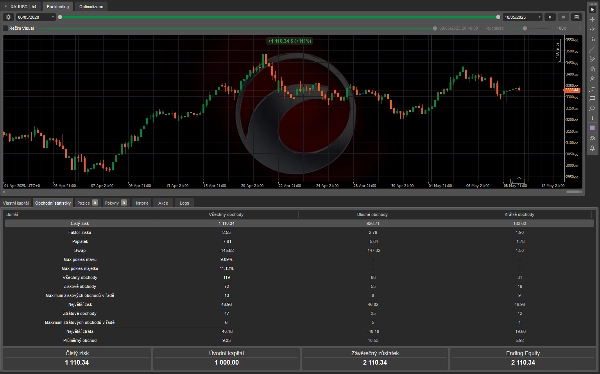Image resolution: width=600 pixels, height=374 pixels.
Task: Select the Ztrátové obchody row
Action: tap(299, 314)
